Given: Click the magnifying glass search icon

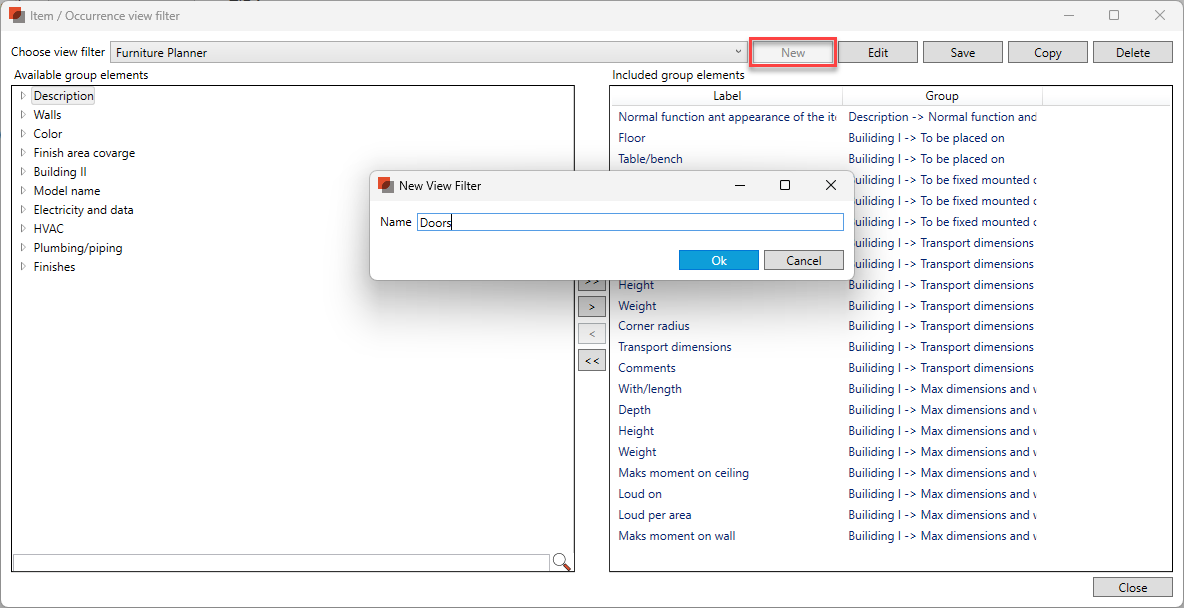Looking at the screenshot, I should (x=561, y=562).
